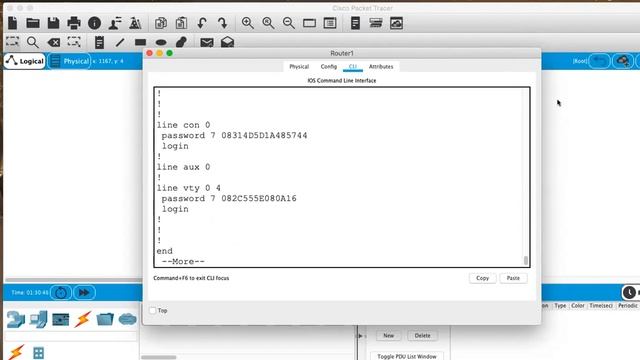Select the Resize shape tool
The height and width of the screenshot is (360, 640).
(74, 42)
